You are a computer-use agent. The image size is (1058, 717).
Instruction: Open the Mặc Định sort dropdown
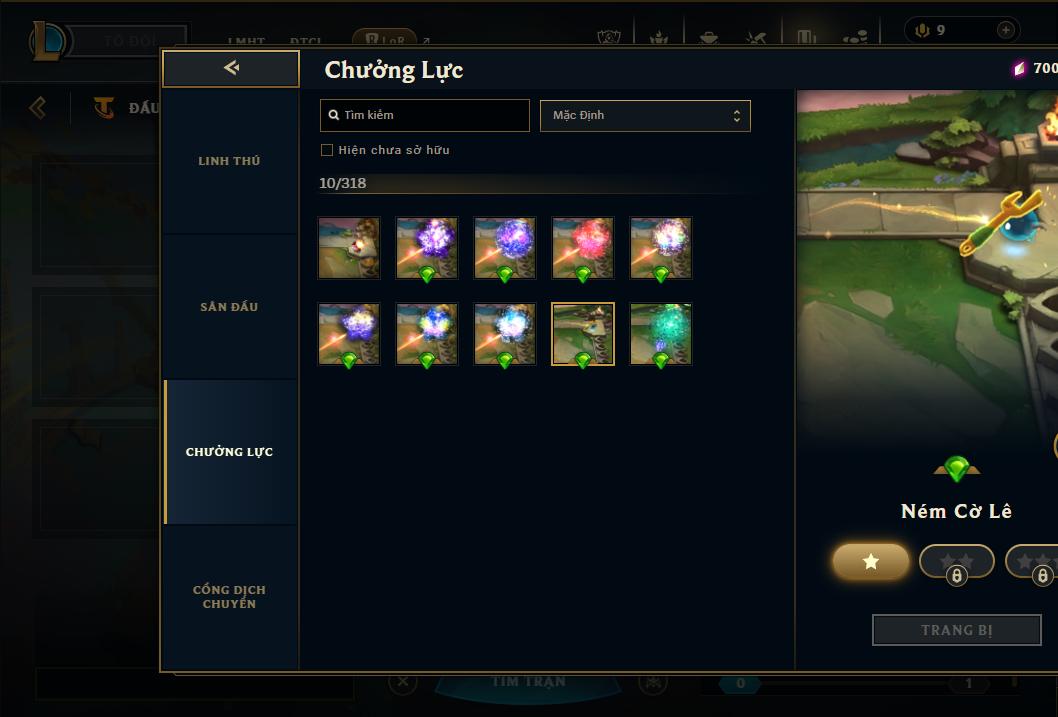click(645, 115)
